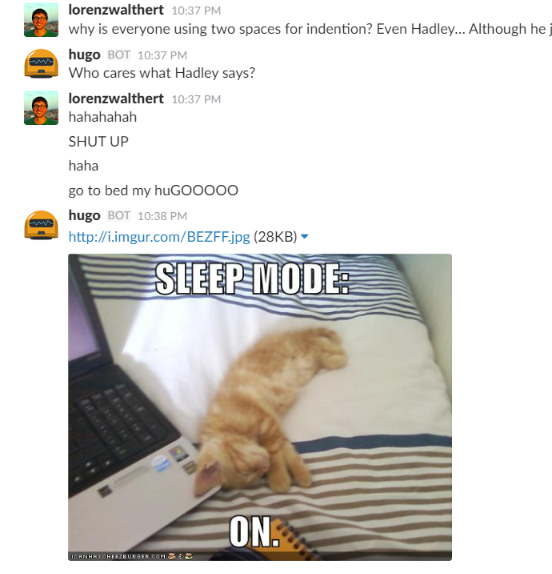Click the 10:38 PM message timestamp
The width and height of the screenshot is (552, 574).
click(162, 216)
